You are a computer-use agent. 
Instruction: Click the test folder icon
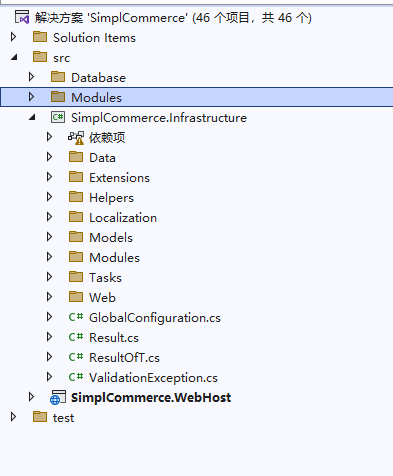click(x=40, y=417)
